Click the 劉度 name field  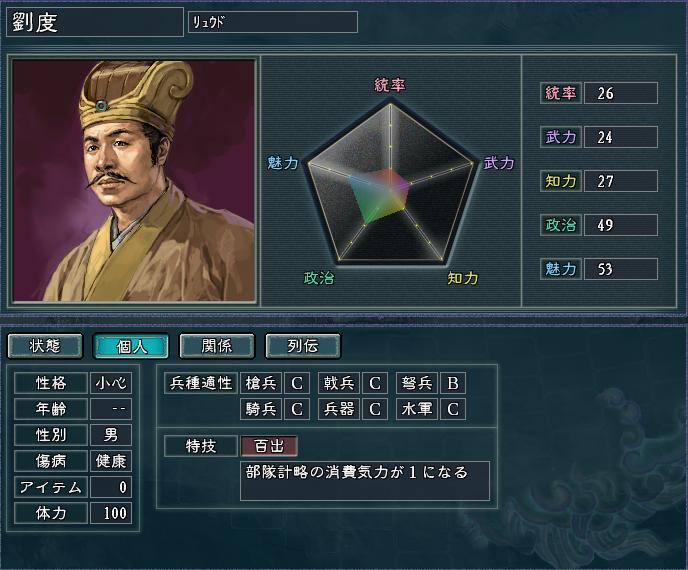click(x=95, y=22)
